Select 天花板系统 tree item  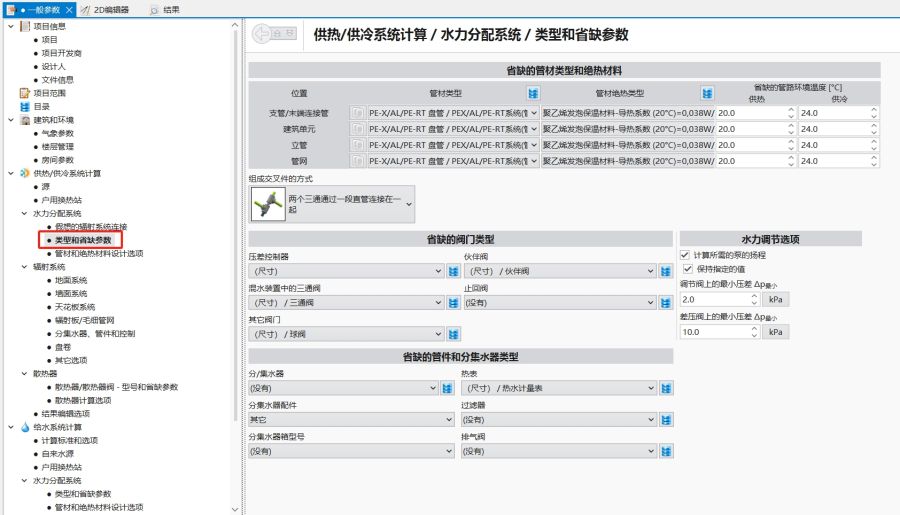tap(75, 307)
